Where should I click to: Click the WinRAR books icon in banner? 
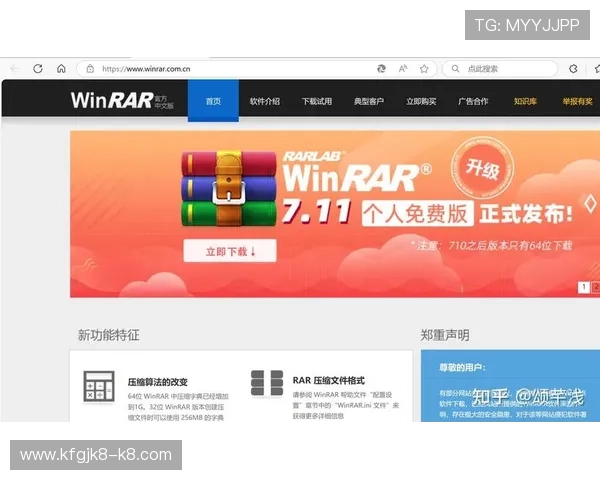click(229, 188)
